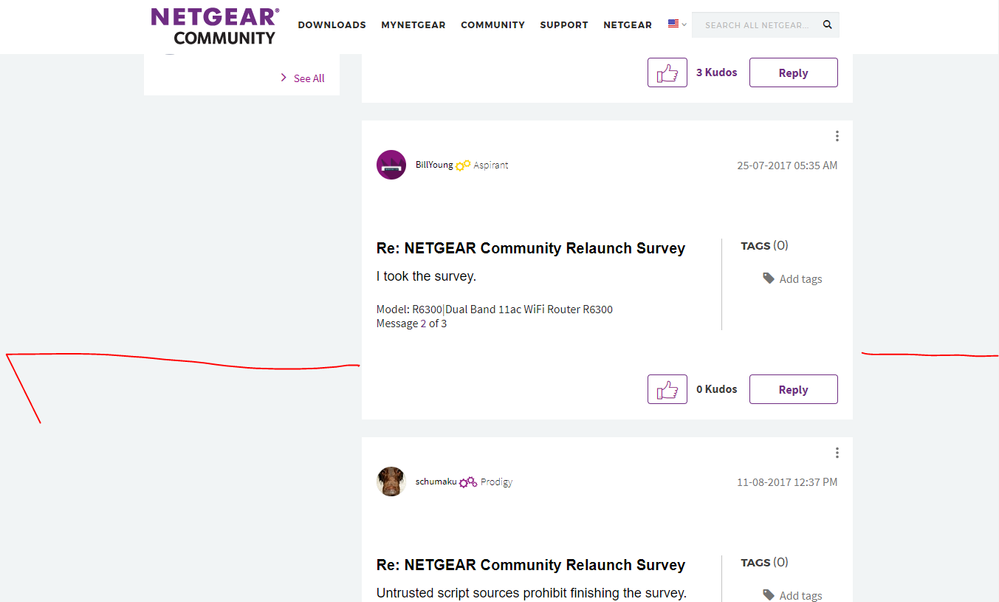This screenshot has height=602, width=999.
Task: Open 0 Kudos count on BillYoung's post
Action: pos(716,389)
